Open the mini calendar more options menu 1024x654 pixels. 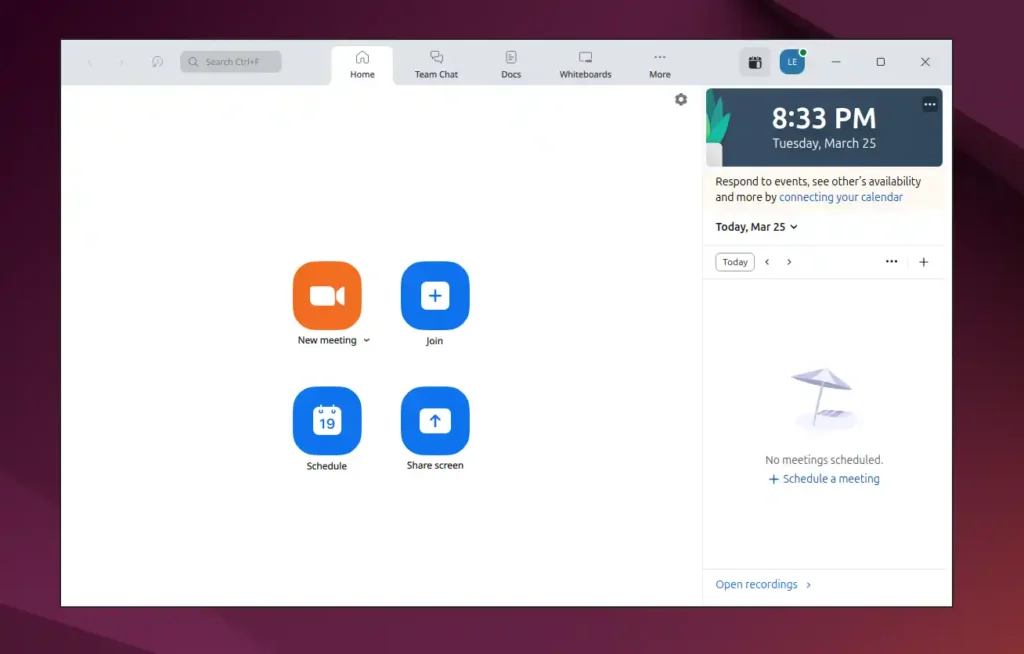coord(891,261)
